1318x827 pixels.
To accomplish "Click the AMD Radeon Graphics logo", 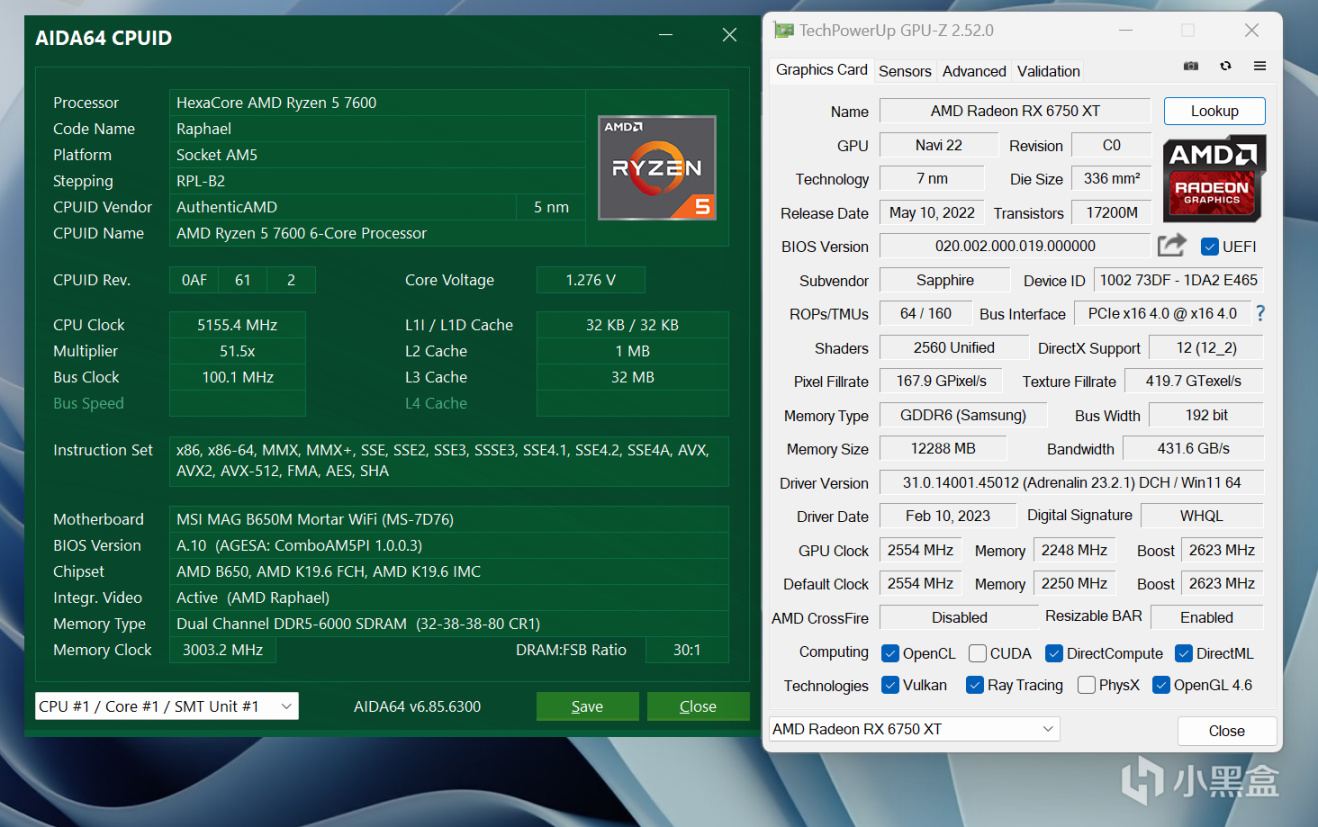I will coord(1214,178).
